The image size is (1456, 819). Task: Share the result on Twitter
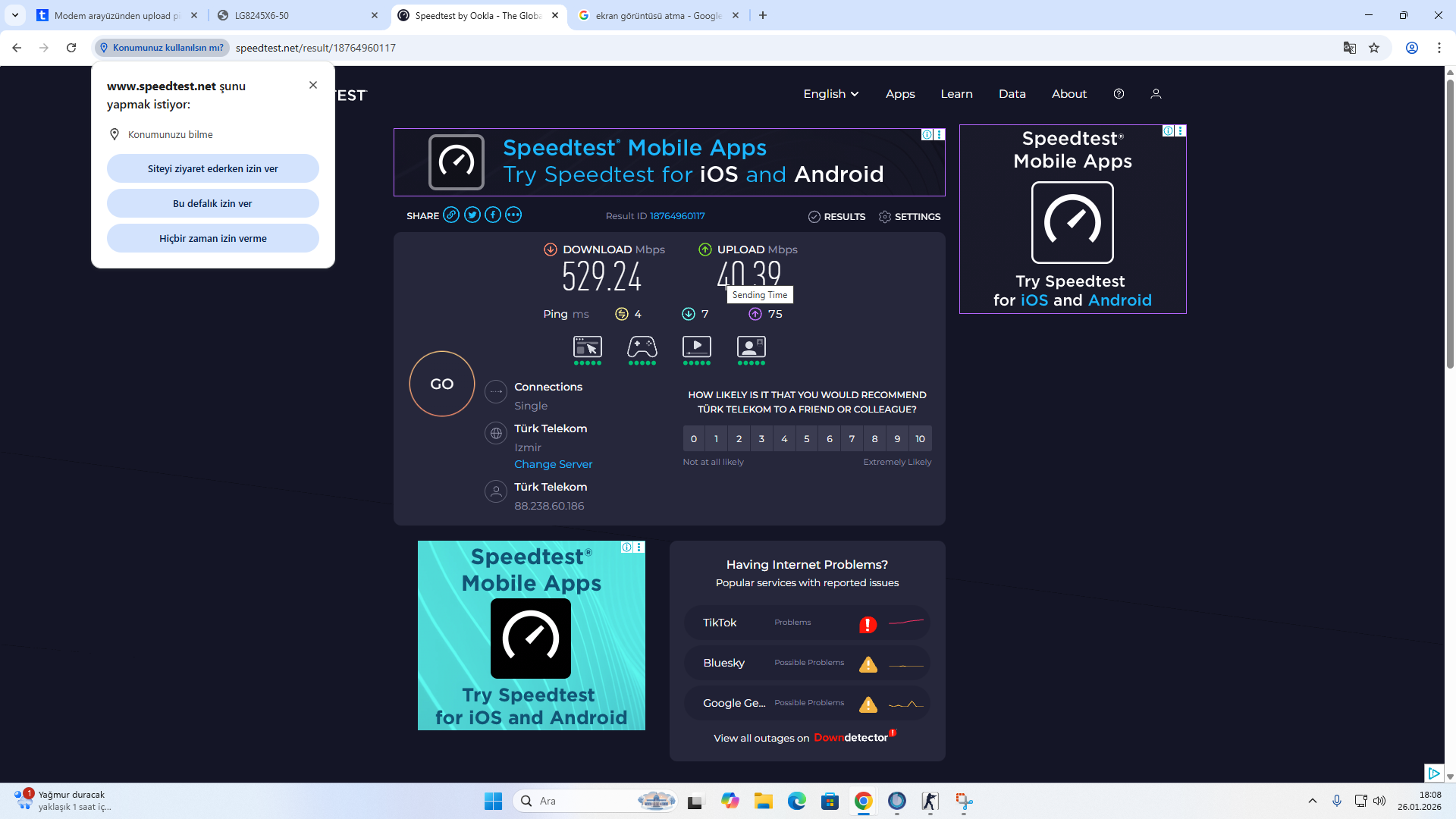(x=472, y=215)
